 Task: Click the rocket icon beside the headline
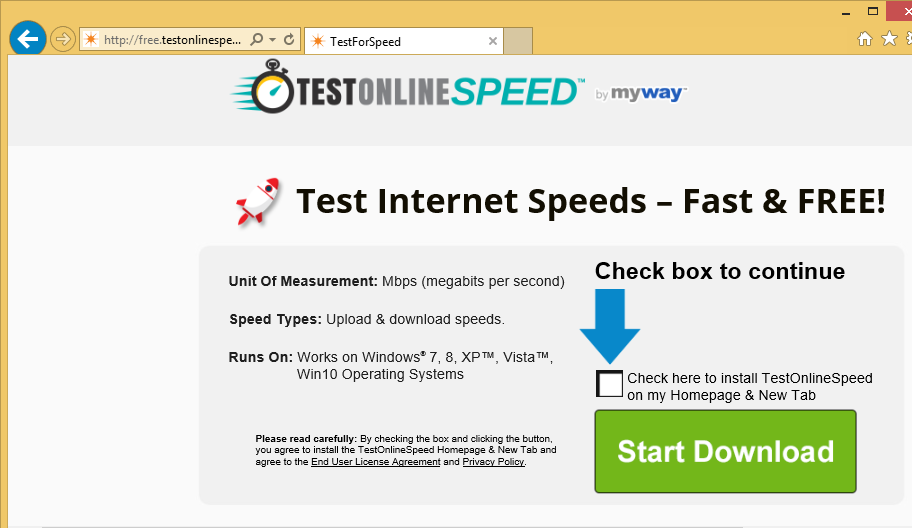click(x=258, y=201)
